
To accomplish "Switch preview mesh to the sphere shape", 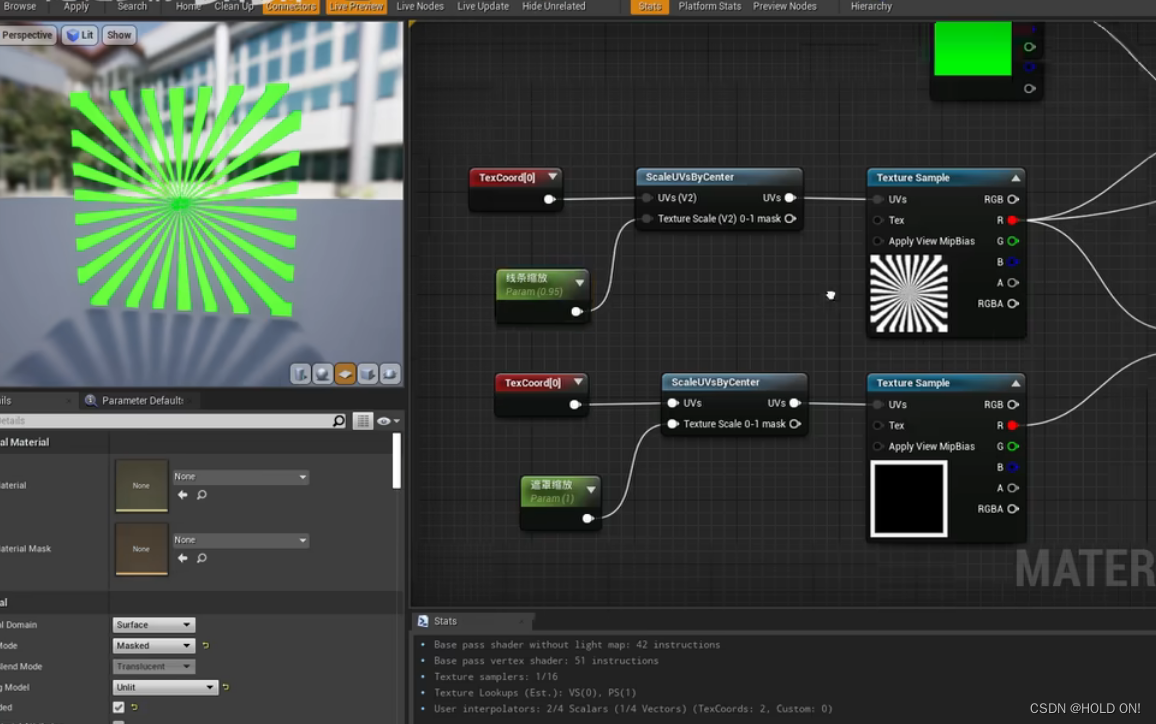I will point(322,373).
